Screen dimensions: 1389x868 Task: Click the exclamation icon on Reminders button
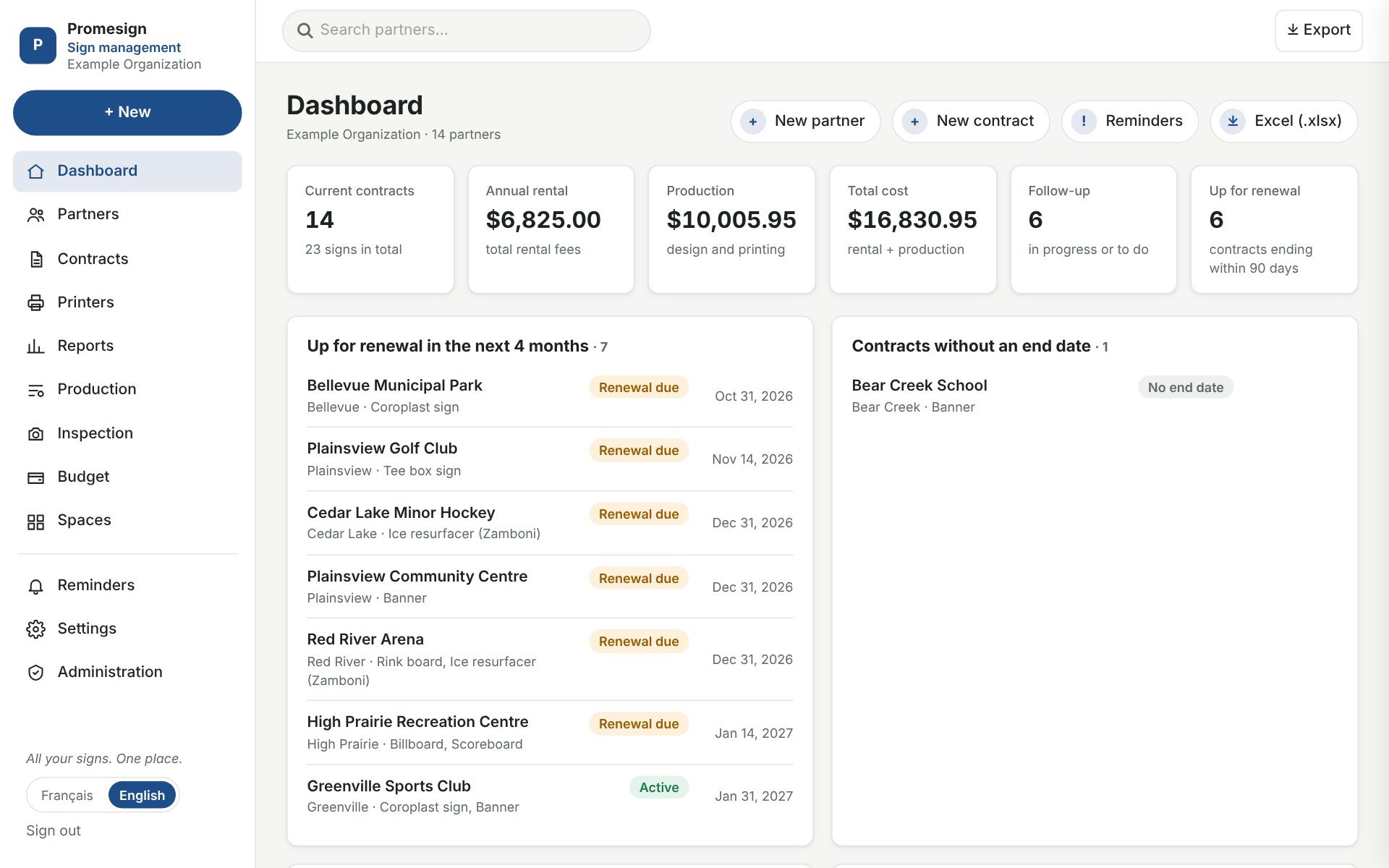click(1083, 122)
